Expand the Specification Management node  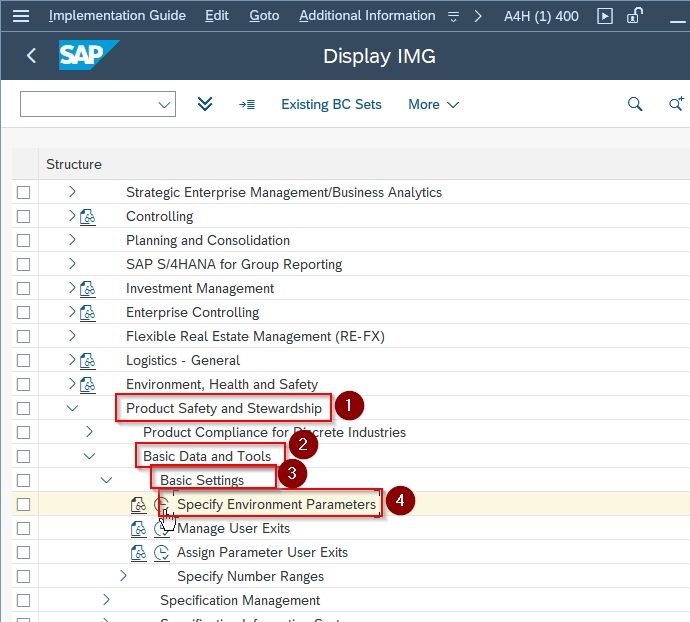pos(106,600)
